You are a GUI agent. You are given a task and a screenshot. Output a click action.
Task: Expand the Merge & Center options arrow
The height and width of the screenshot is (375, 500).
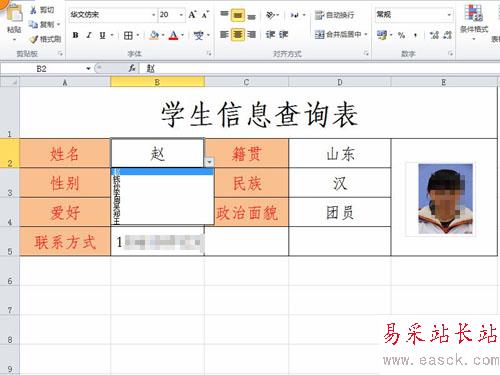click(366, 34)
